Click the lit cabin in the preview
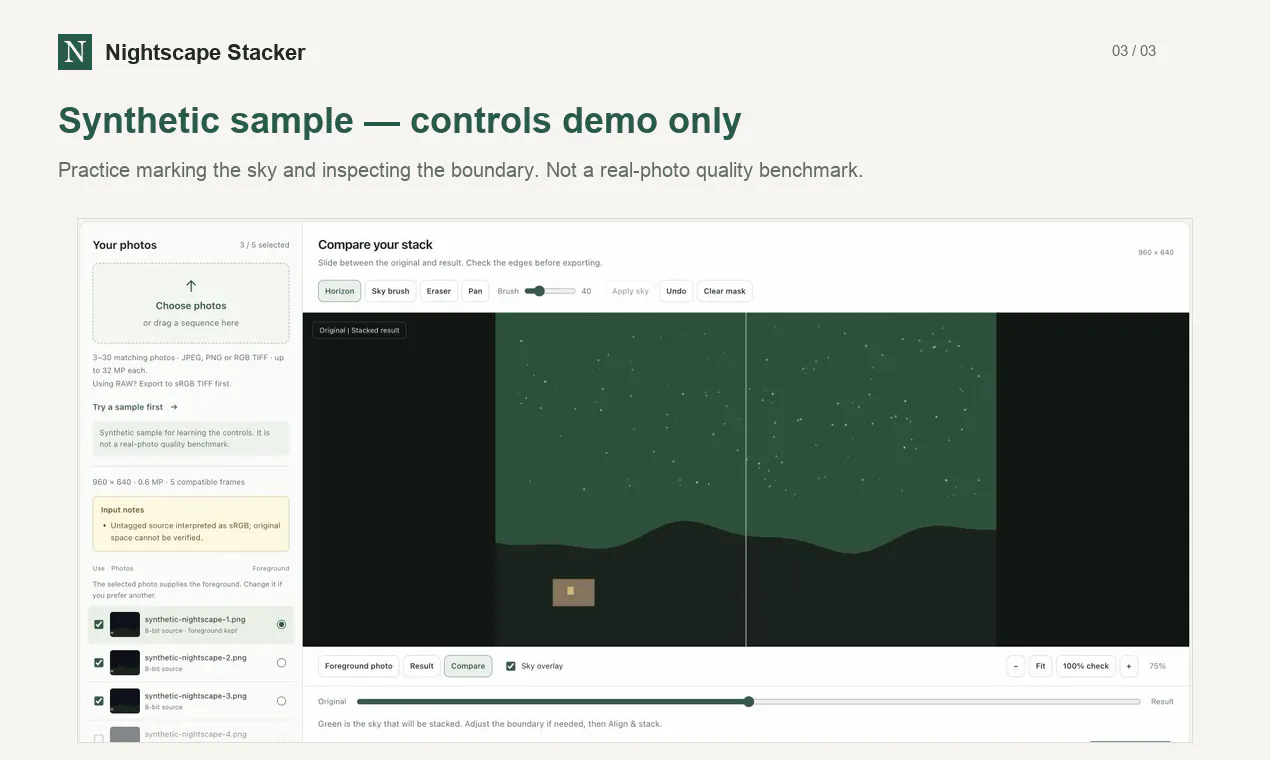This screenshot has height=760, width=1270. (x=574, y=592)
